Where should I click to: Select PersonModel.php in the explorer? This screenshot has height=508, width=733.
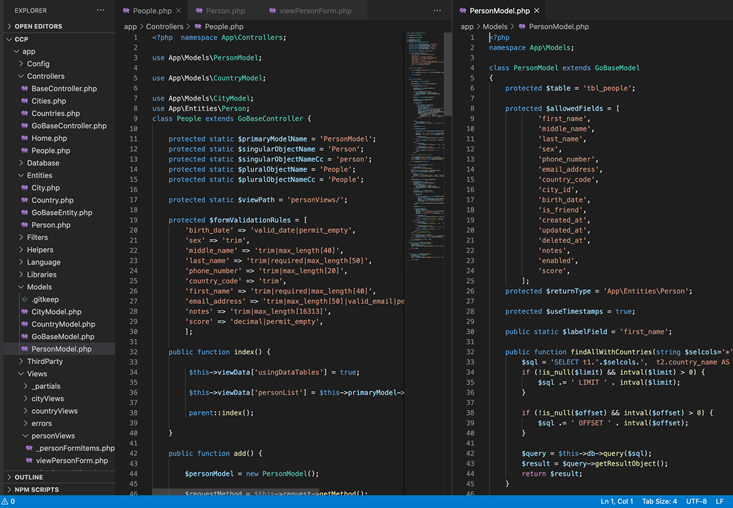[x=59, y=349]
